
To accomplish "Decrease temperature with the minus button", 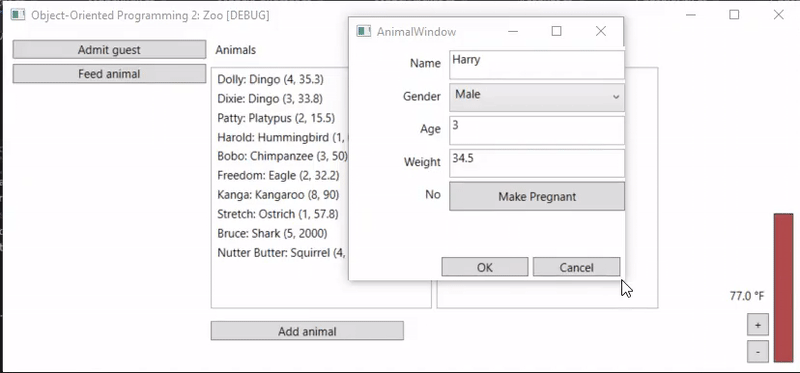I will tap(758, 352).
